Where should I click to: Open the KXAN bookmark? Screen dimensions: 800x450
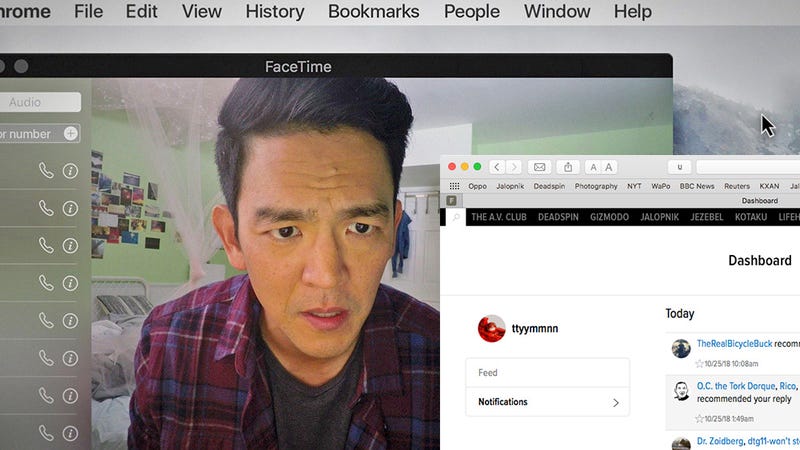pyautogui.click(x=769, y=186)
